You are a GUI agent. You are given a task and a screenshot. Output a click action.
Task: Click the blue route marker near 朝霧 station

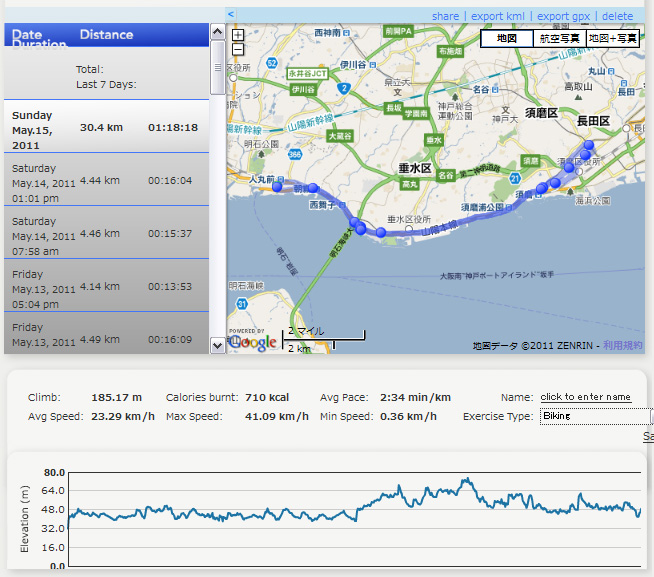tap(313, 188)
